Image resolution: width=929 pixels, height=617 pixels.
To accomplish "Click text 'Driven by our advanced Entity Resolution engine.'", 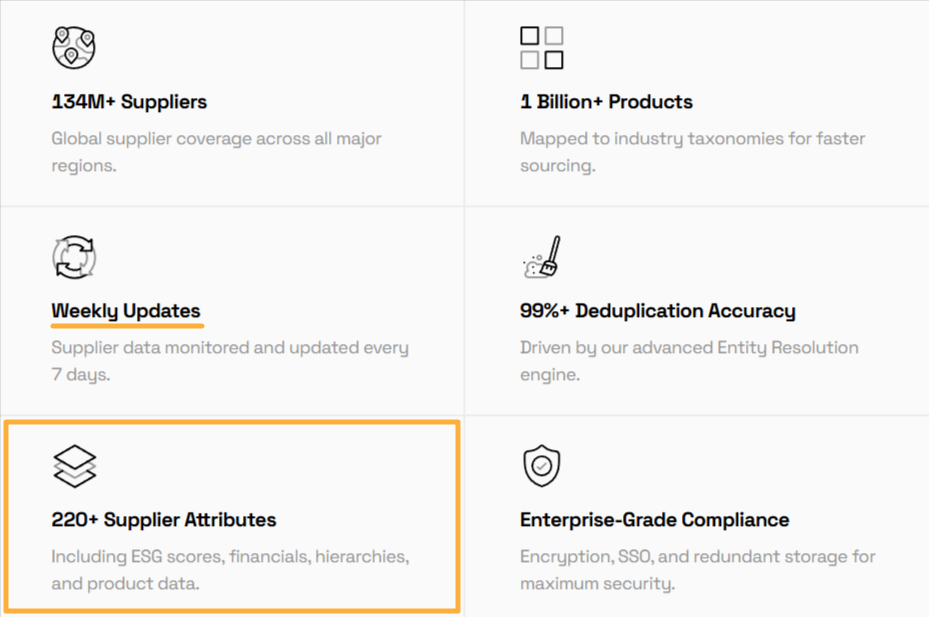I will pyautogui.click(x=689, y=361).
